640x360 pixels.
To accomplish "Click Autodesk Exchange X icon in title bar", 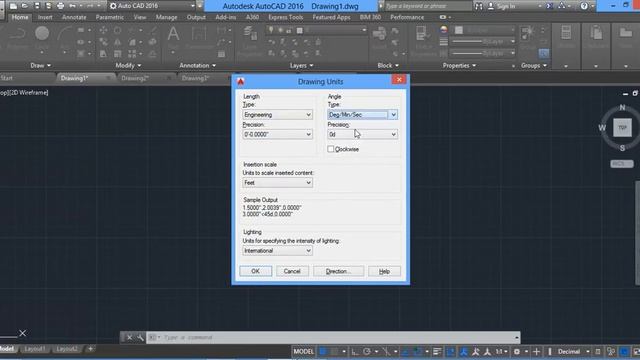I will (550, 6).
